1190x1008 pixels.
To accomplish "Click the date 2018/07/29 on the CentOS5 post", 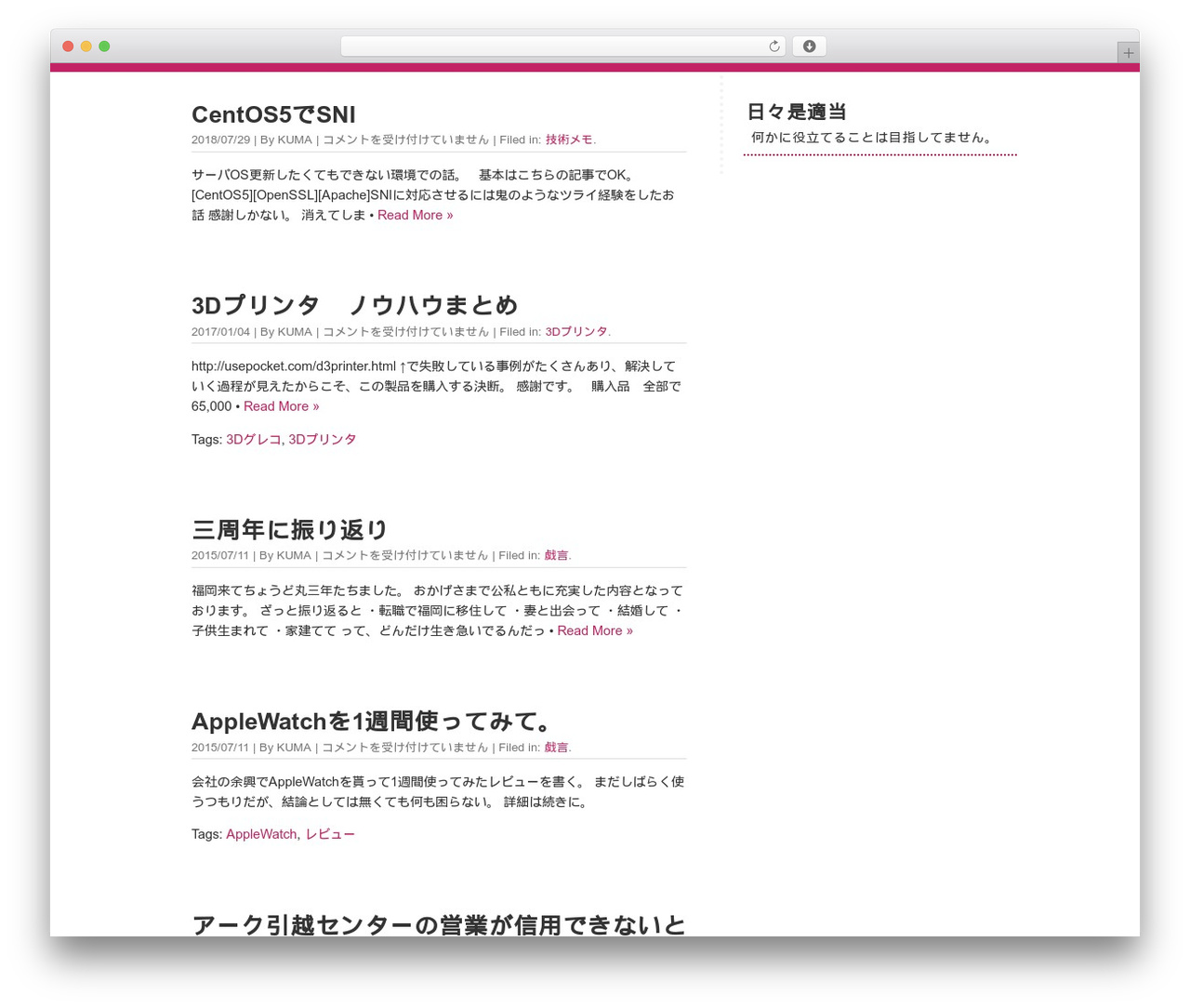I will click(221, 139).
